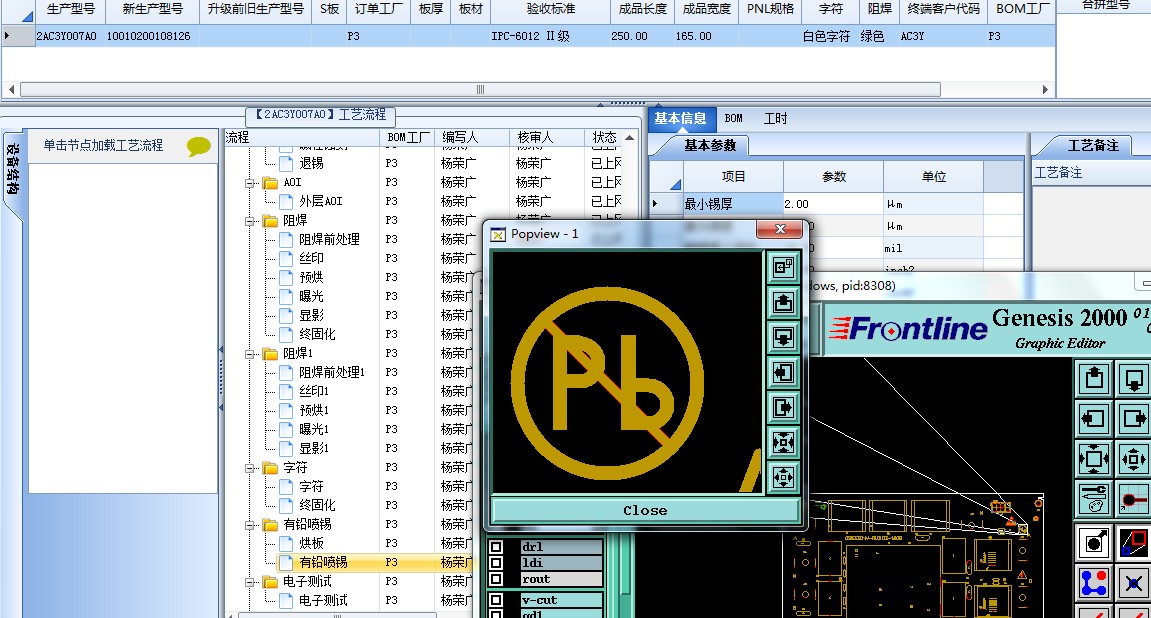Screen dimensions: 1151x618
Task: Collapse the 电子测试 folder node
Action: (250, 582)
